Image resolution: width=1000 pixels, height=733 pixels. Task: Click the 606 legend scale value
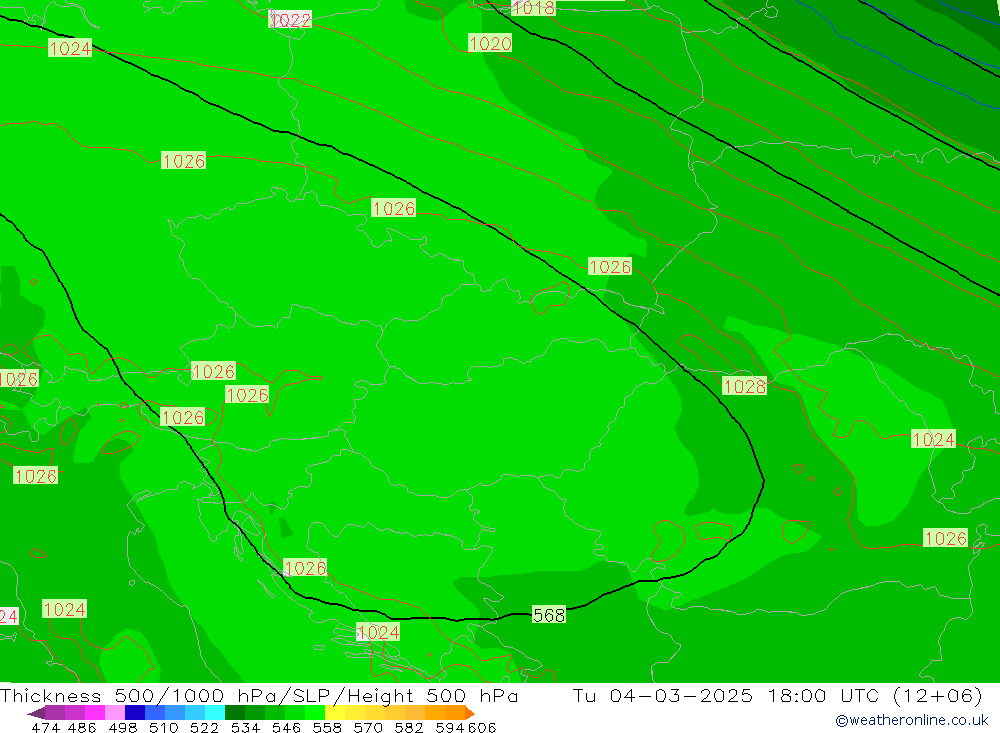tap(482, 727)
